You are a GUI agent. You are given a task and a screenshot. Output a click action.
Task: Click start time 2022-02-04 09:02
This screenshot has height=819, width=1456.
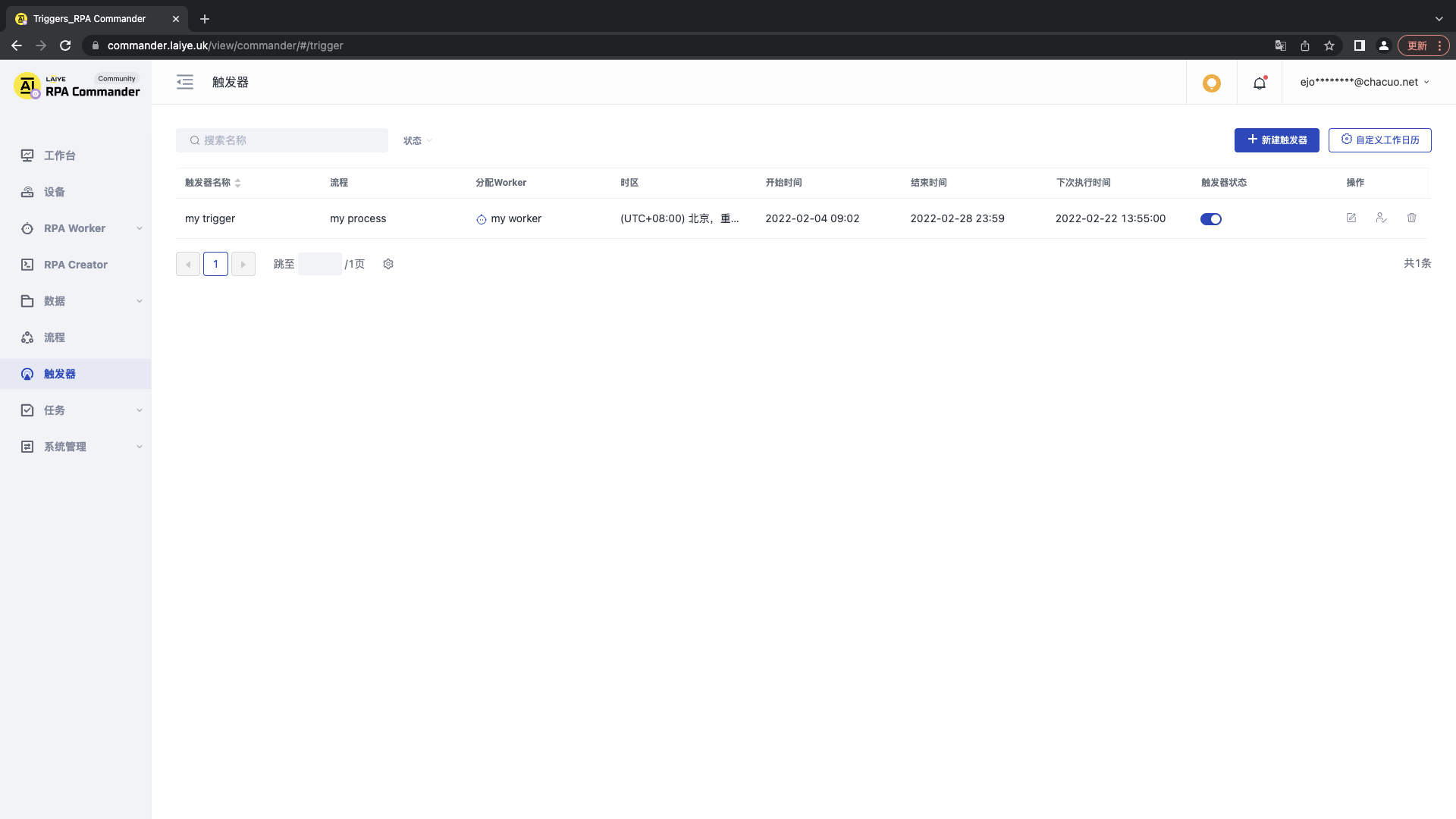click(x=812, y=218)
